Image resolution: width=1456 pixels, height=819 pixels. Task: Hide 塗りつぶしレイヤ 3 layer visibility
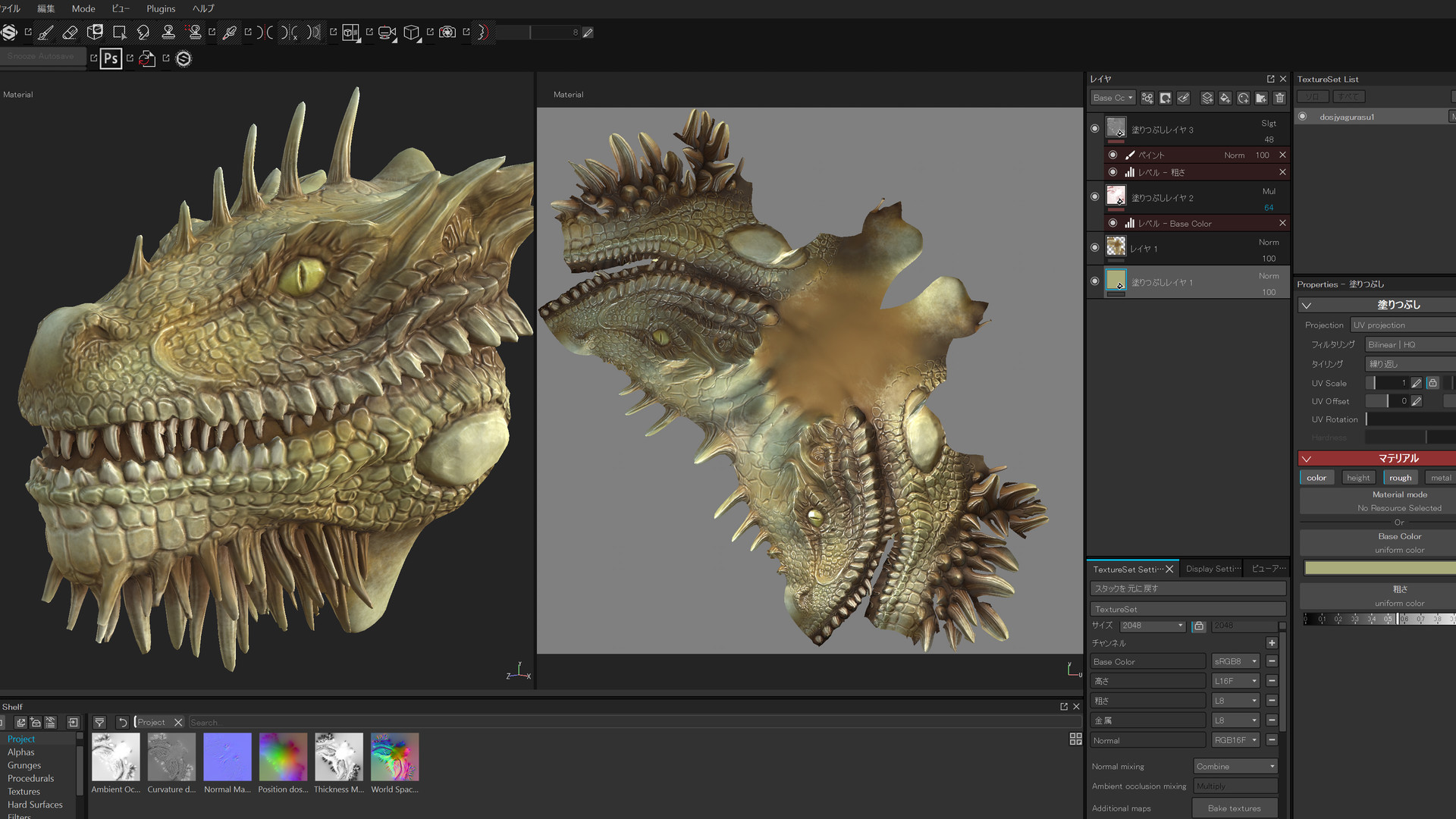[1094, 129]
